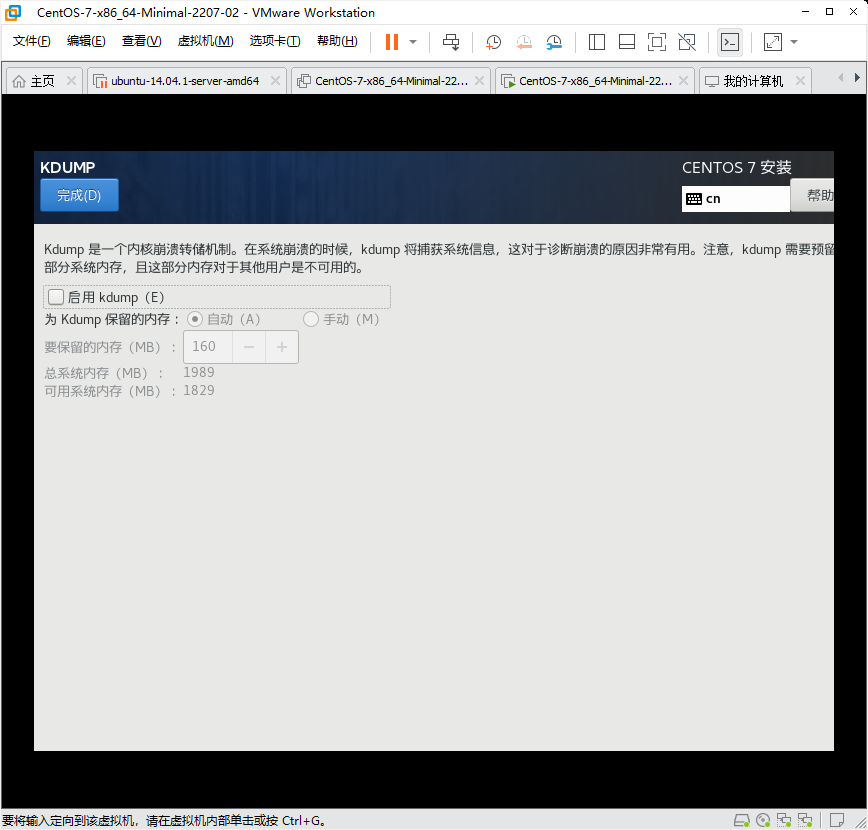Decrease reserved memory with minus button
The height and width of the screenshot is (830, 868).
click(249, 347)
